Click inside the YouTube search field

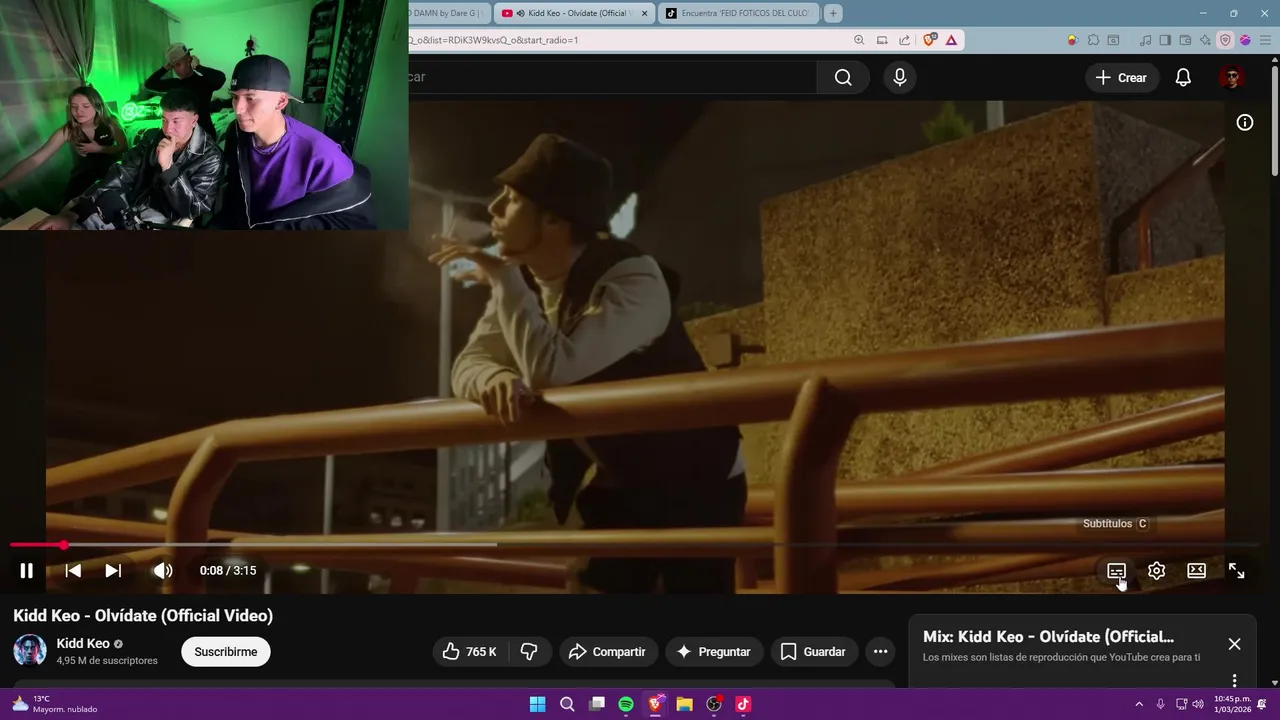(612, 77)
